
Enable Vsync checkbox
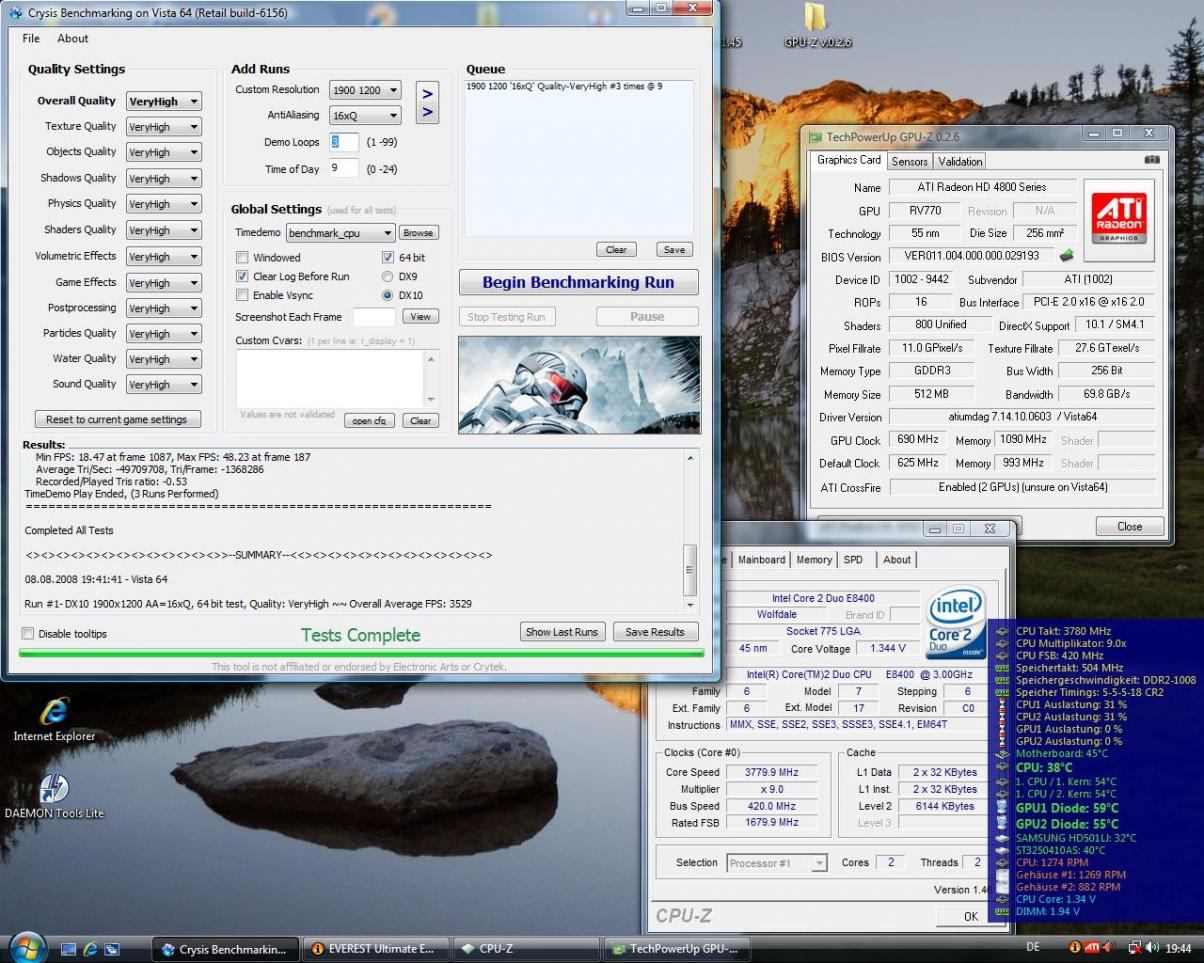point(242,295)
